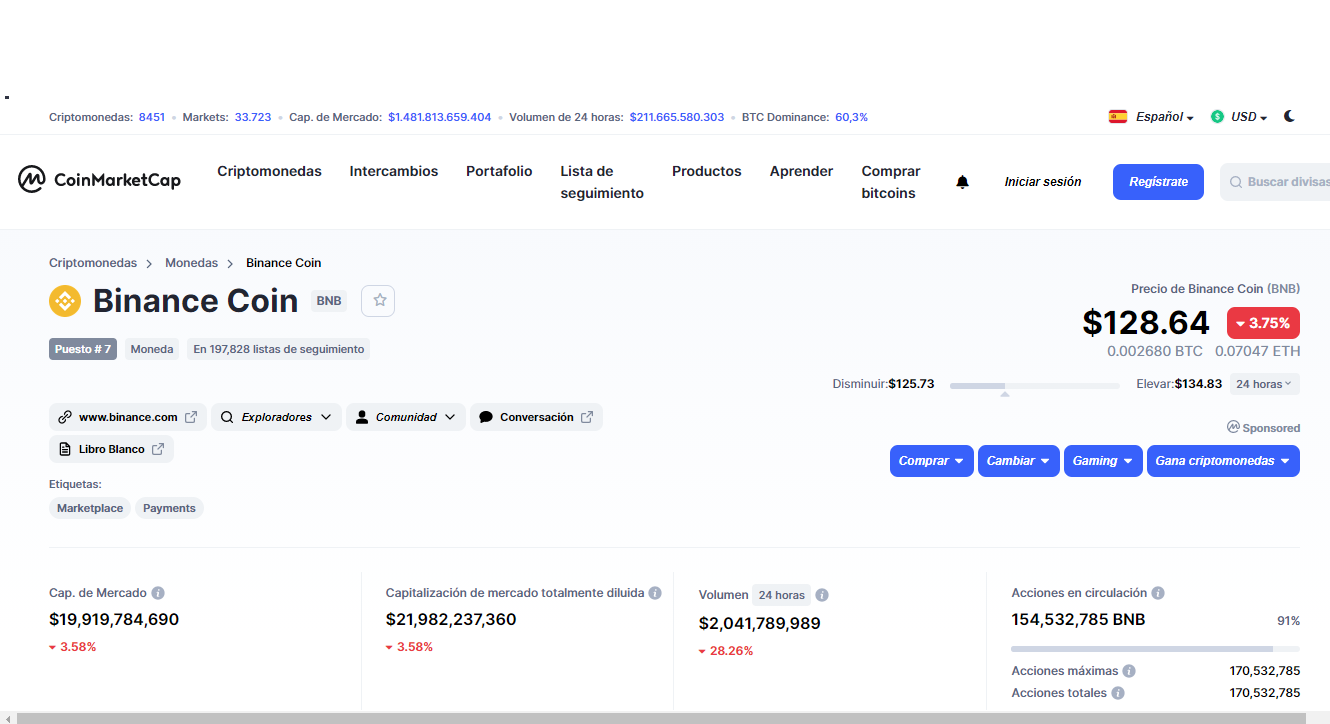
Task: Click 24h volume value $211.665.580.303
Action: click(x=677, y=117)
